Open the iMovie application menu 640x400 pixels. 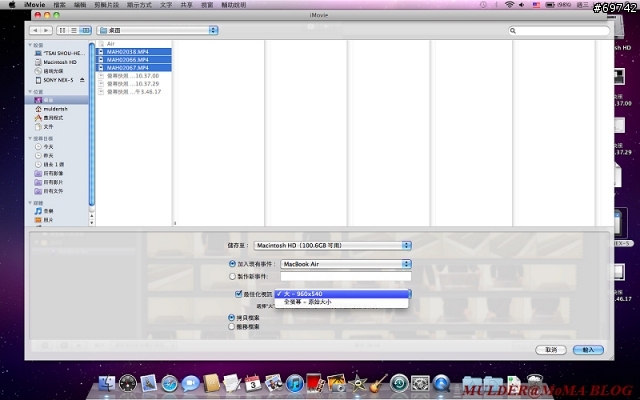[x=35, y=5]
